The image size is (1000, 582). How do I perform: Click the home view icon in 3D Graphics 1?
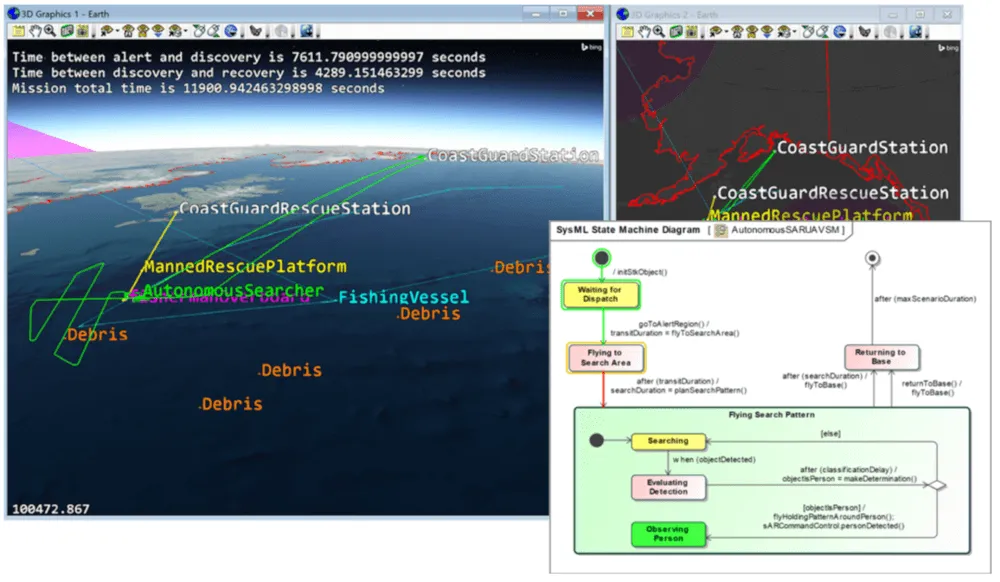126,32
